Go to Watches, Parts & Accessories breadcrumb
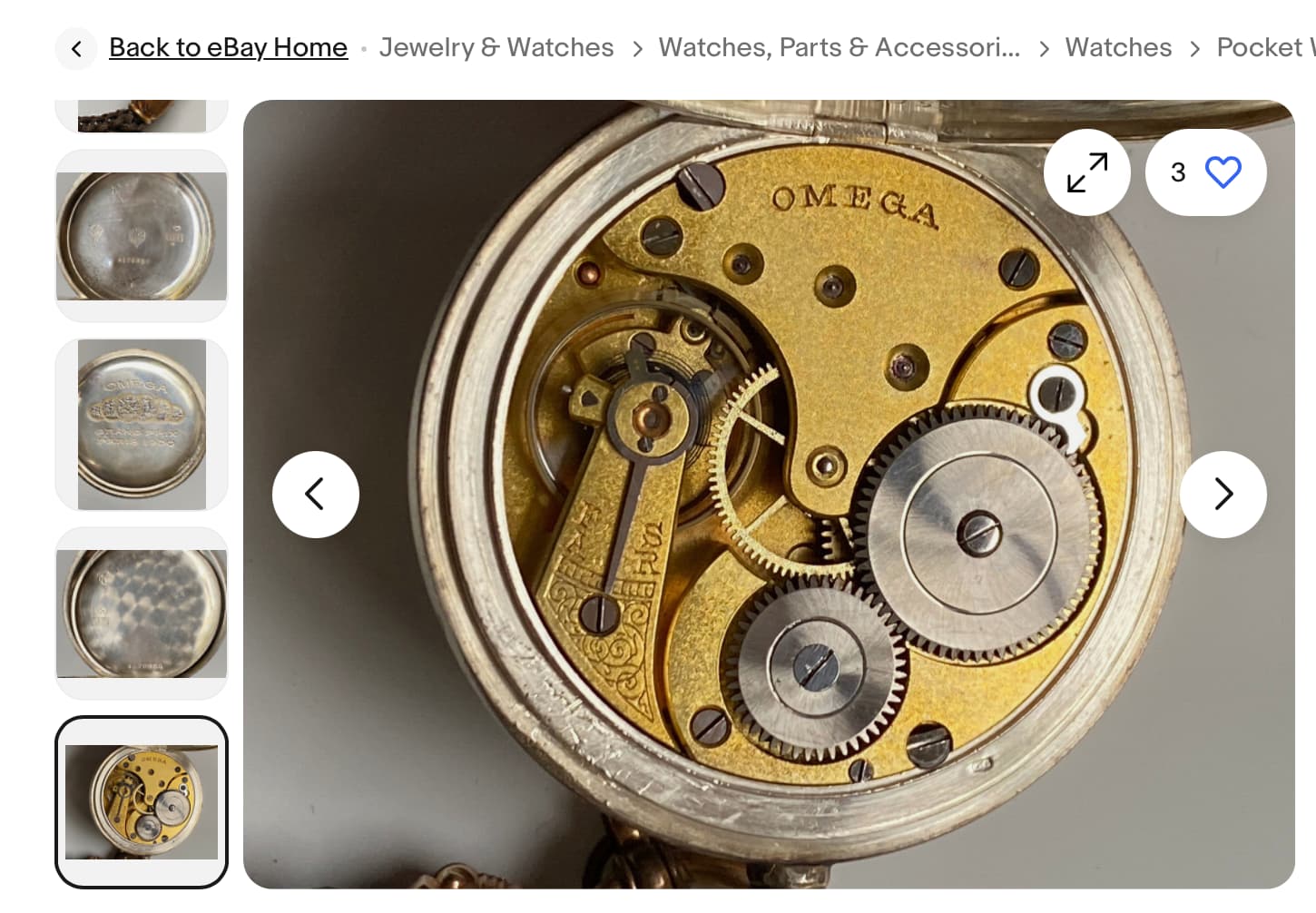This screenshot has width=1316, height=913. click(x=840, y=47)
